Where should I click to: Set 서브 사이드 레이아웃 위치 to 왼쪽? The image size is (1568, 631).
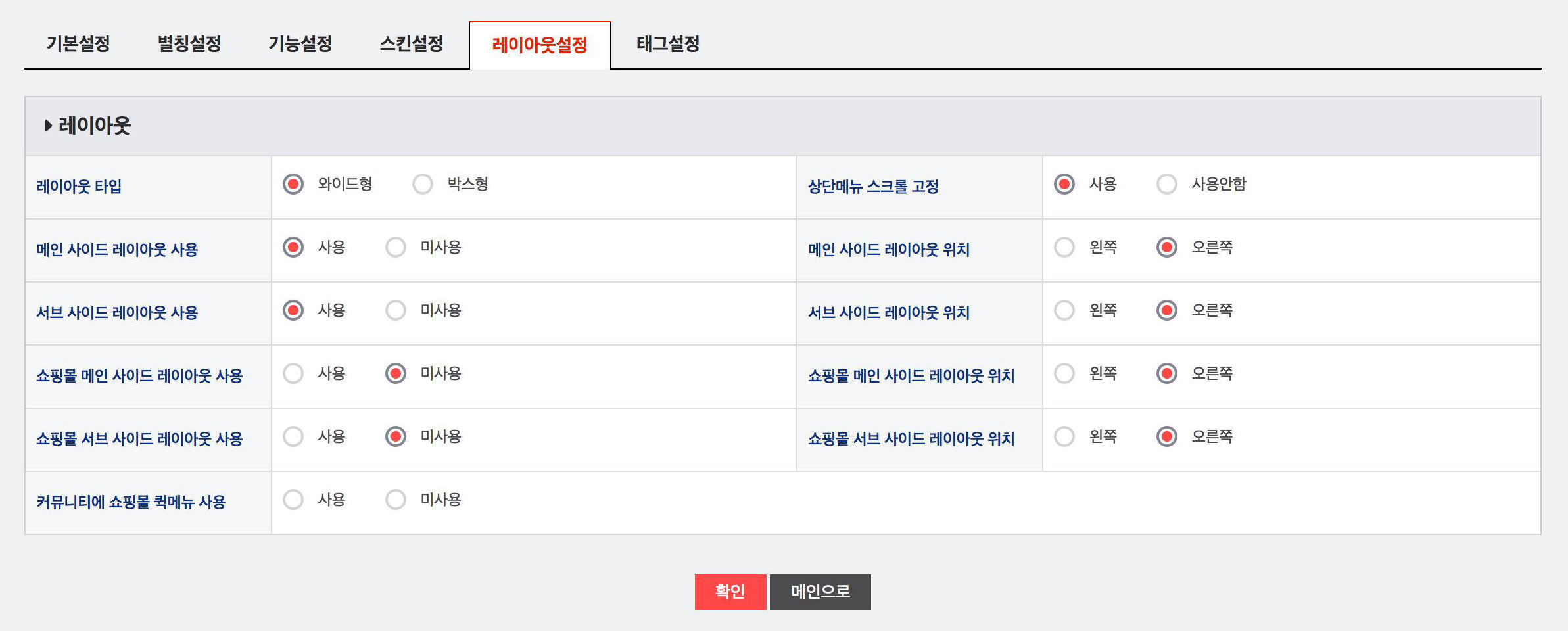coord(1064,310)
